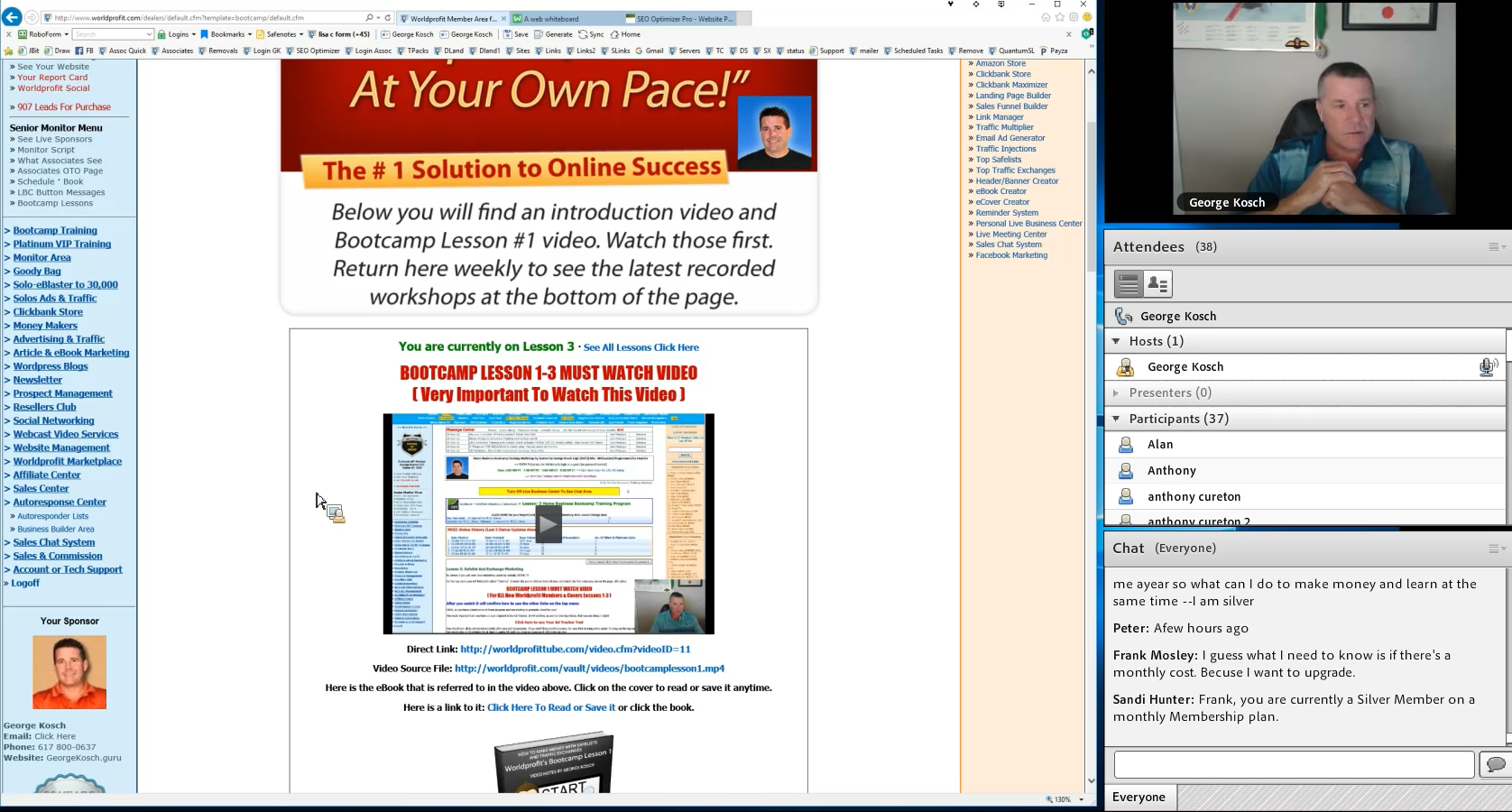1512x812 pixels.
Task: Click Home in the RoboForm toolbar
Action: click(625, 34)
